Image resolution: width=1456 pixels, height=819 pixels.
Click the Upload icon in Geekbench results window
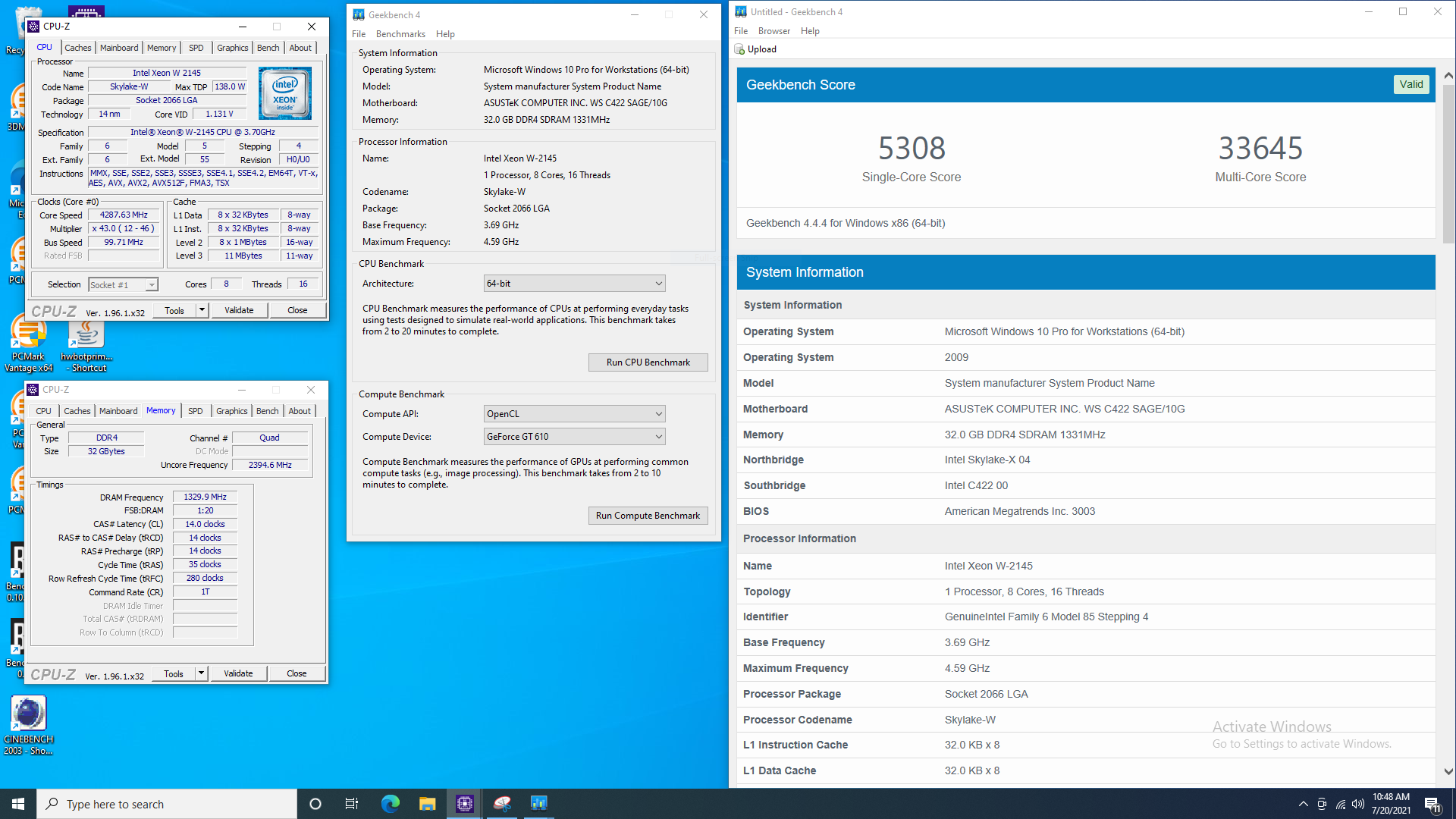coord(740,49)
